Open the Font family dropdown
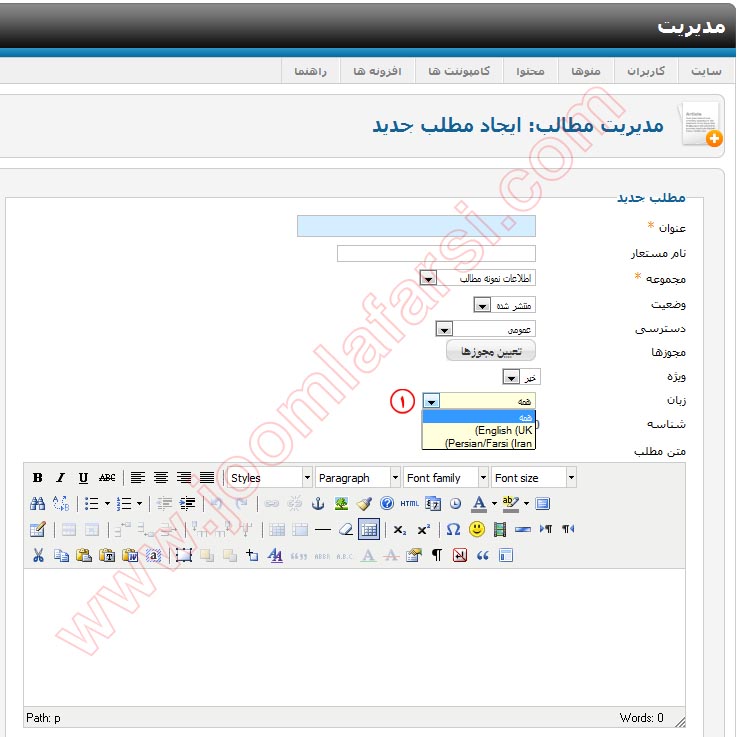 [445, 478]
